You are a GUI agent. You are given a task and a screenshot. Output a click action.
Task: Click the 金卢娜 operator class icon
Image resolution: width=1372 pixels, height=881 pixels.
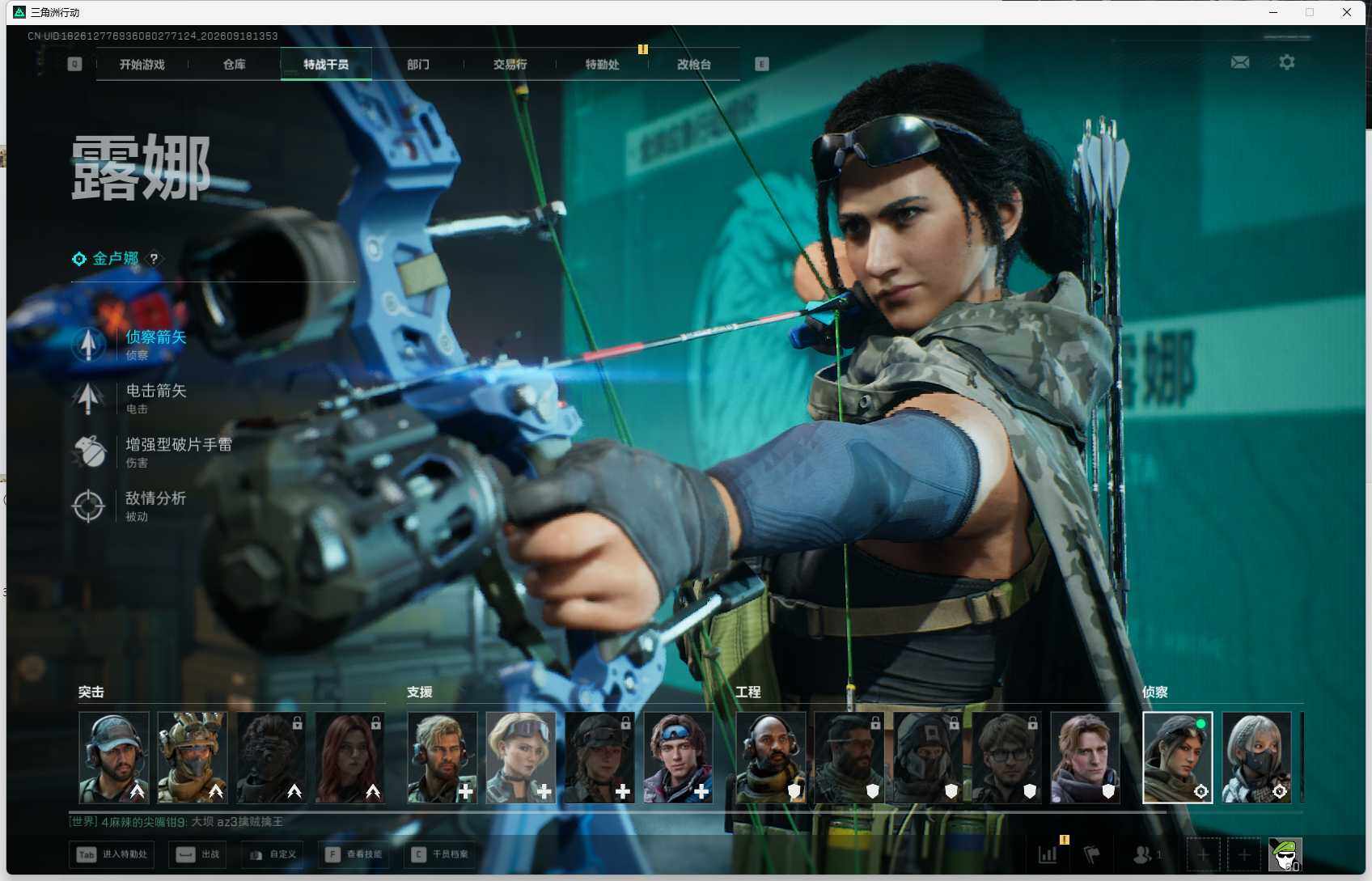79,259
